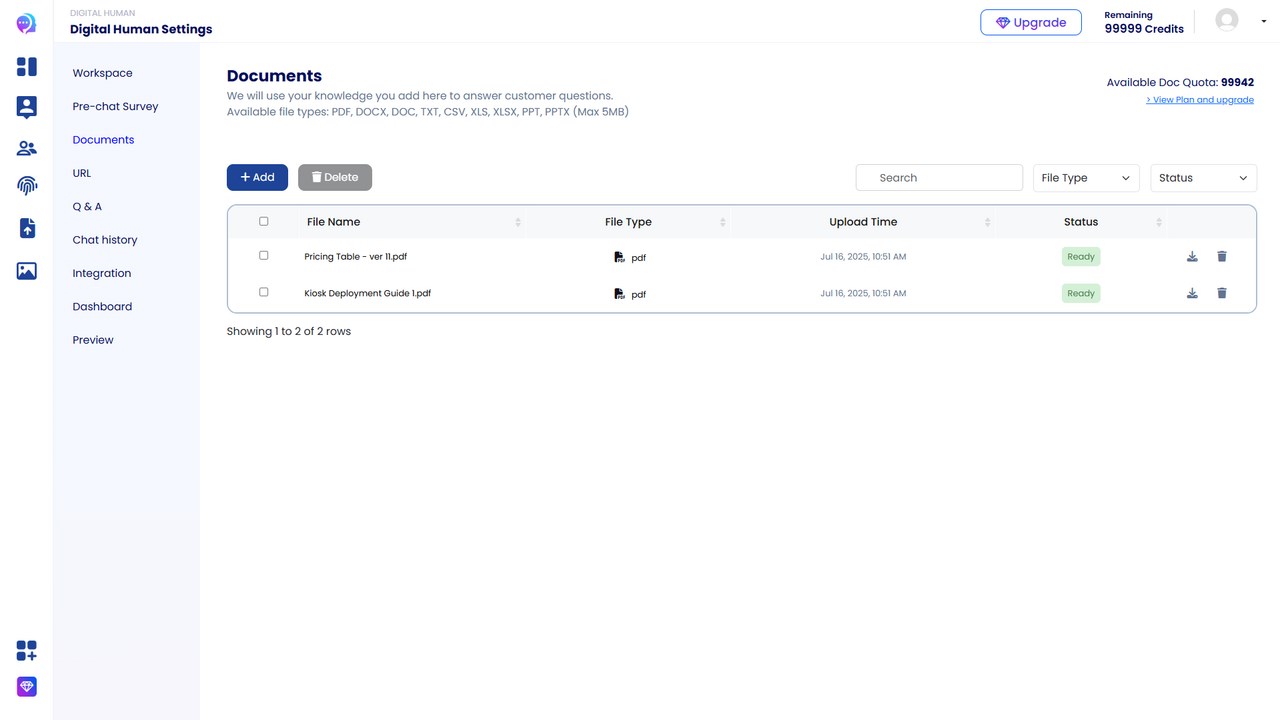Image resolution: width=1280 pixels, height=720 pixels.
Task: Toggle the select-all checkbox in table header
Action: pyautogui.click(x=264, y=221)
